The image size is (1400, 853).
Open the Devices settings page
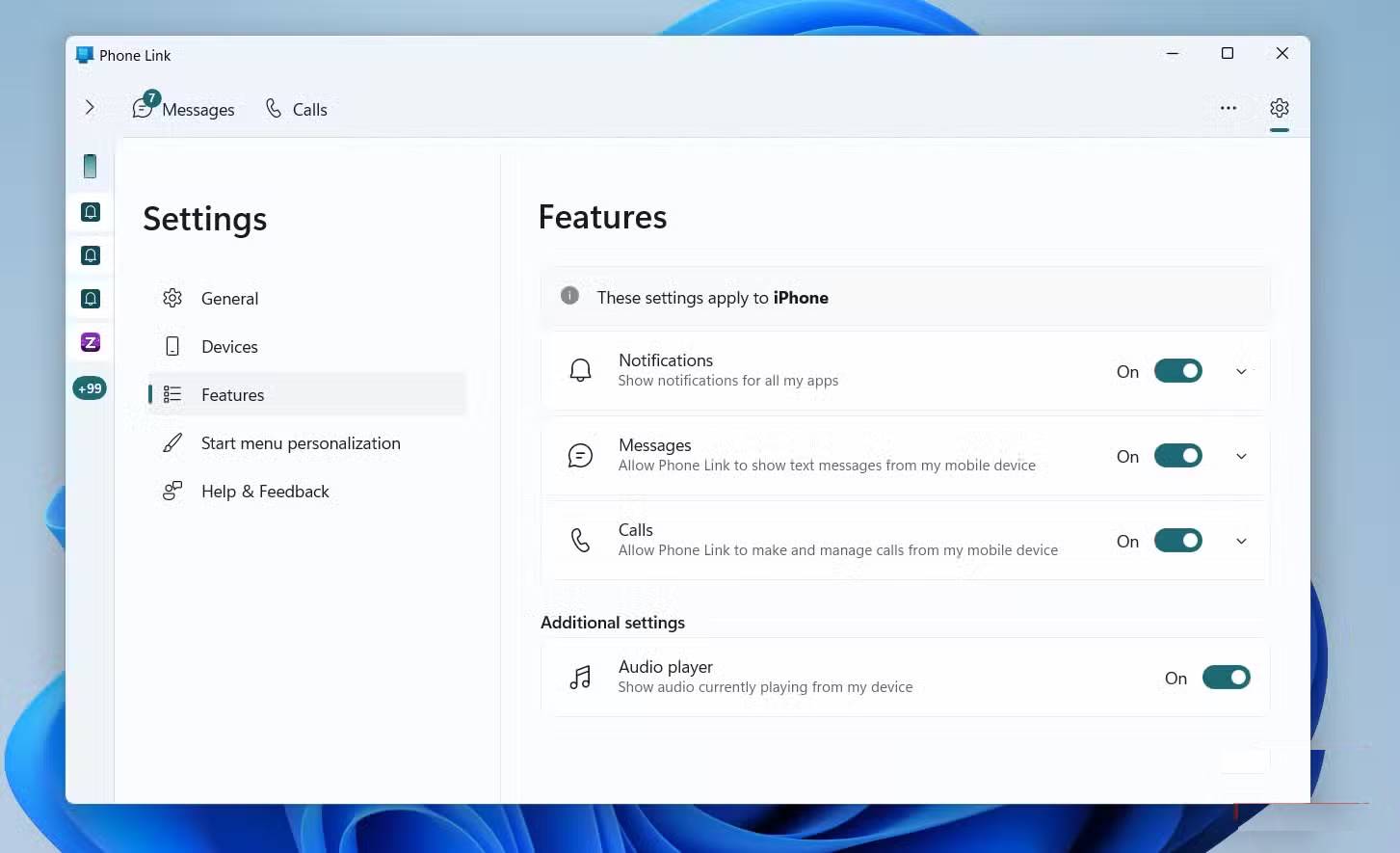click(x=307, y=347)
